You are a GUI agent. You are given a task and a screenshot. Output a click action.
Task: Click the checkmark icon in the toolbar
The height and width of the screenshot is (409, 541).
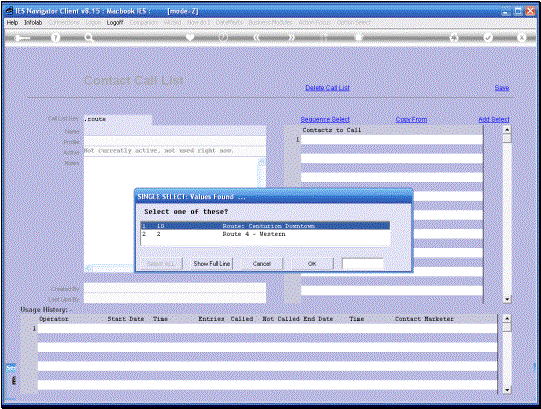488,38
